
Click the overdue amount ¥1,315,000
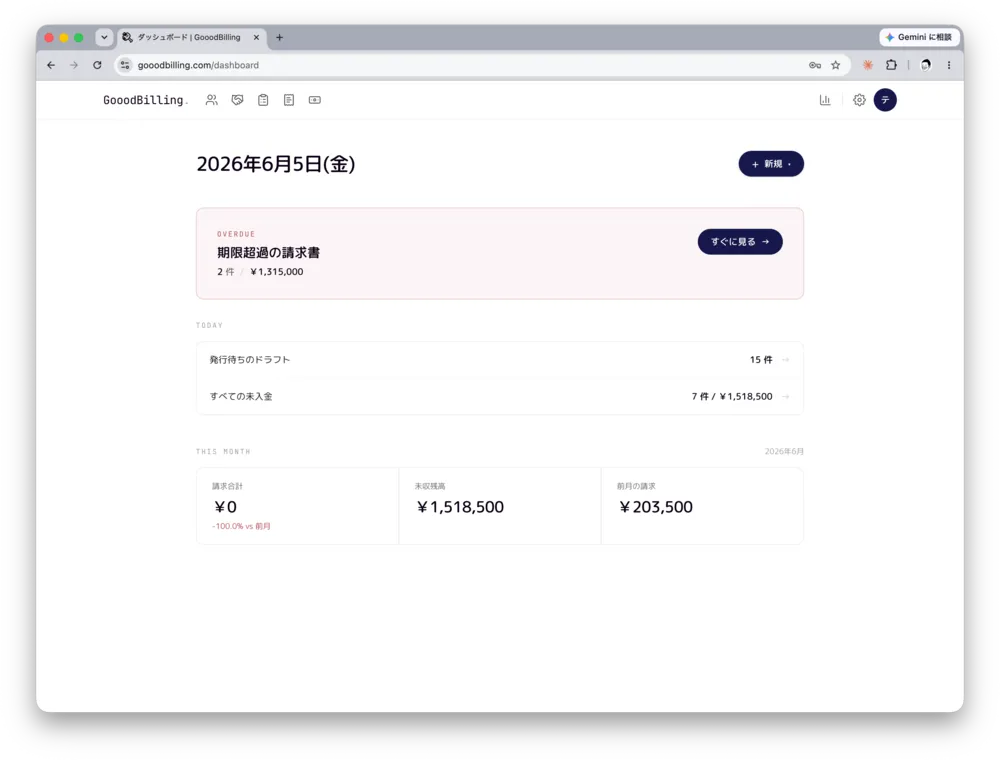(x=277, y=272)
